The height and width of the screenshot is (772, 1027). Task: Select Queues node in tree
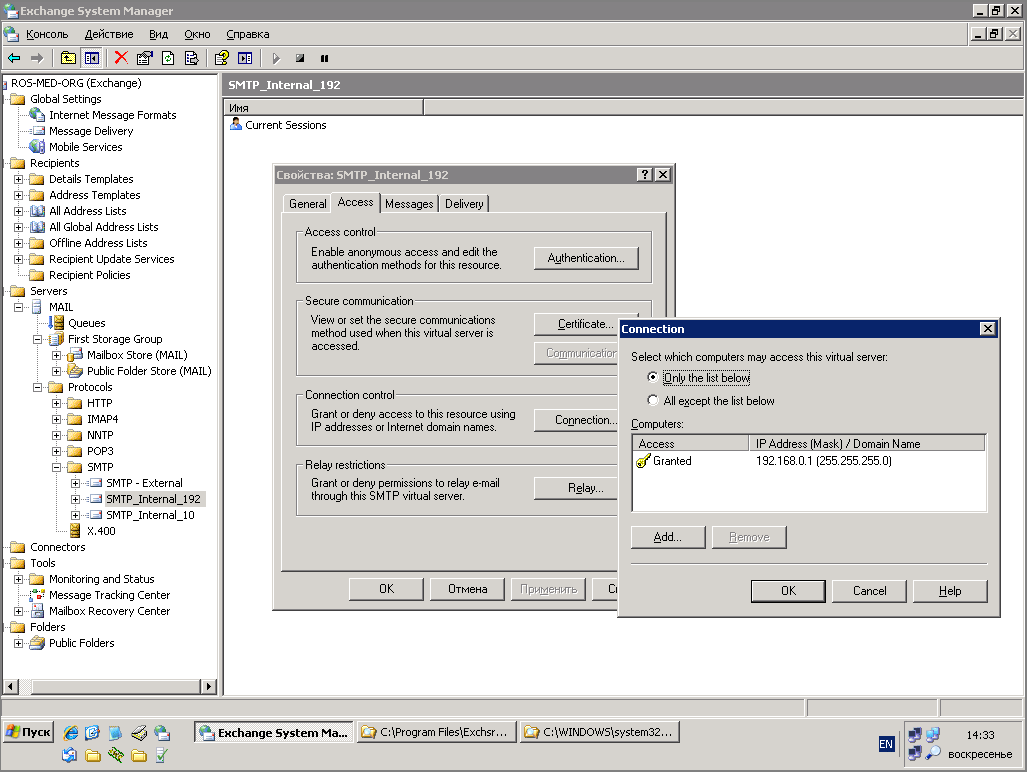coord(86,323)
